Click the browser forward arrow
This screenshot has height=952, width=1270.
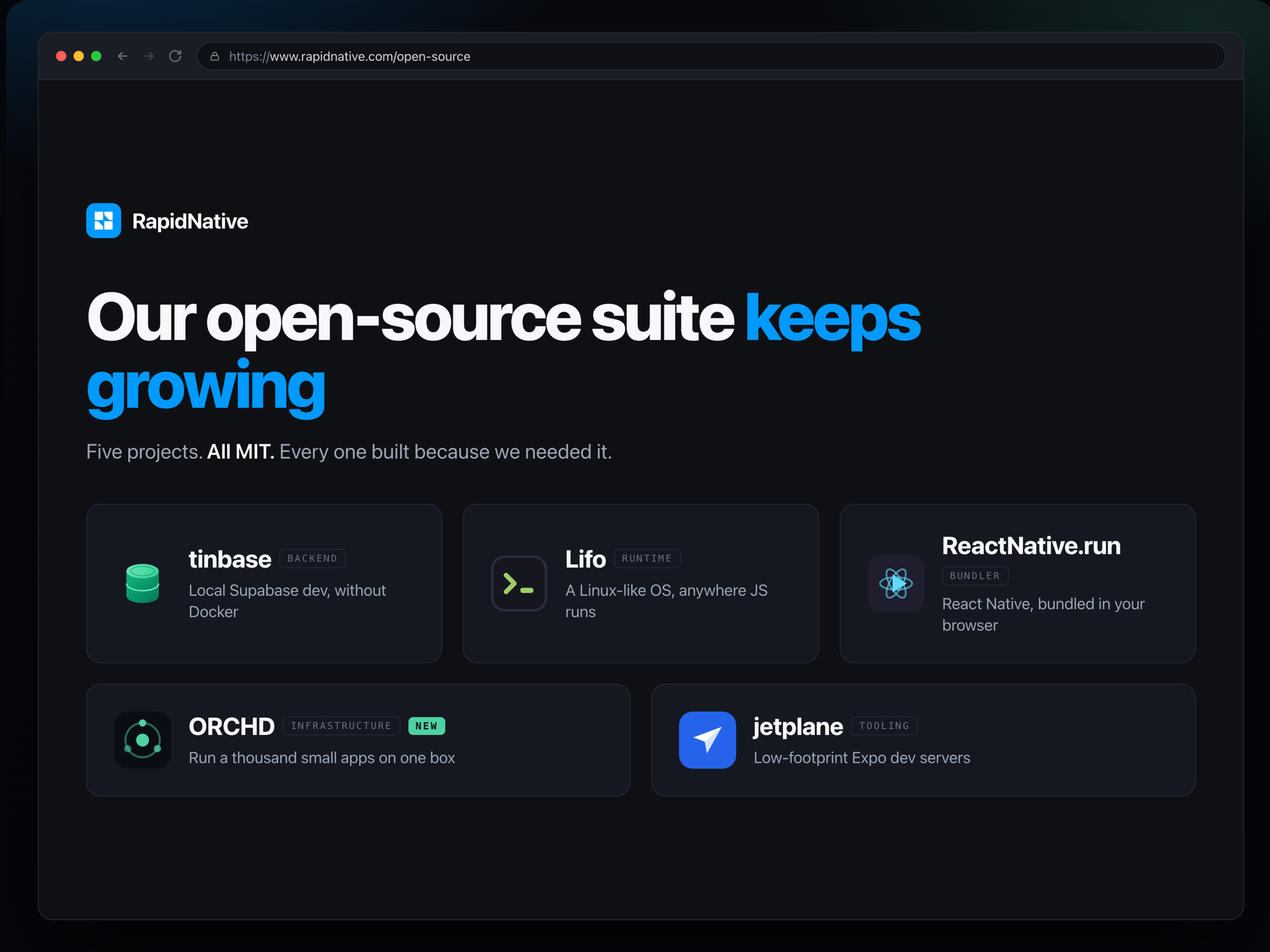click(x=149, y=56)
